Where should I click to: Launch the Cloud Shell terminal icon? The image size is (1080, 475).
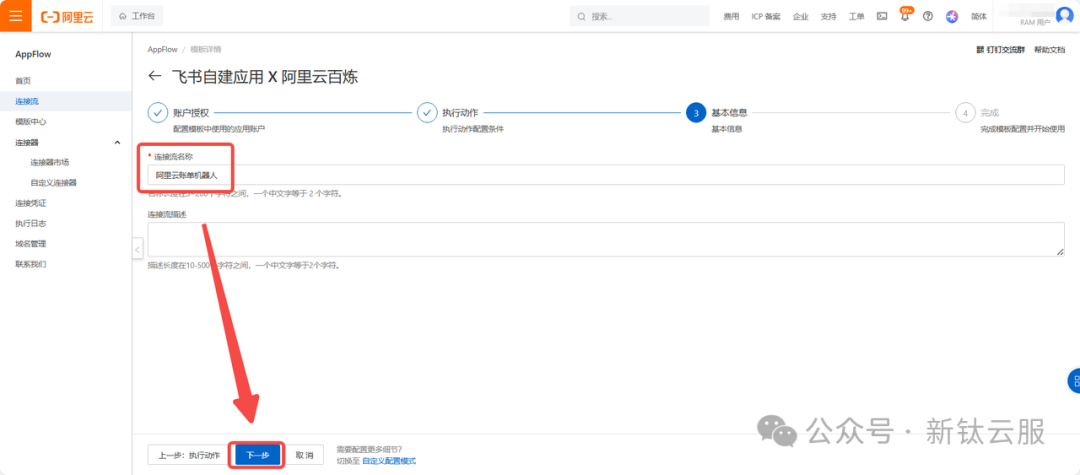(x=882, y=17)
